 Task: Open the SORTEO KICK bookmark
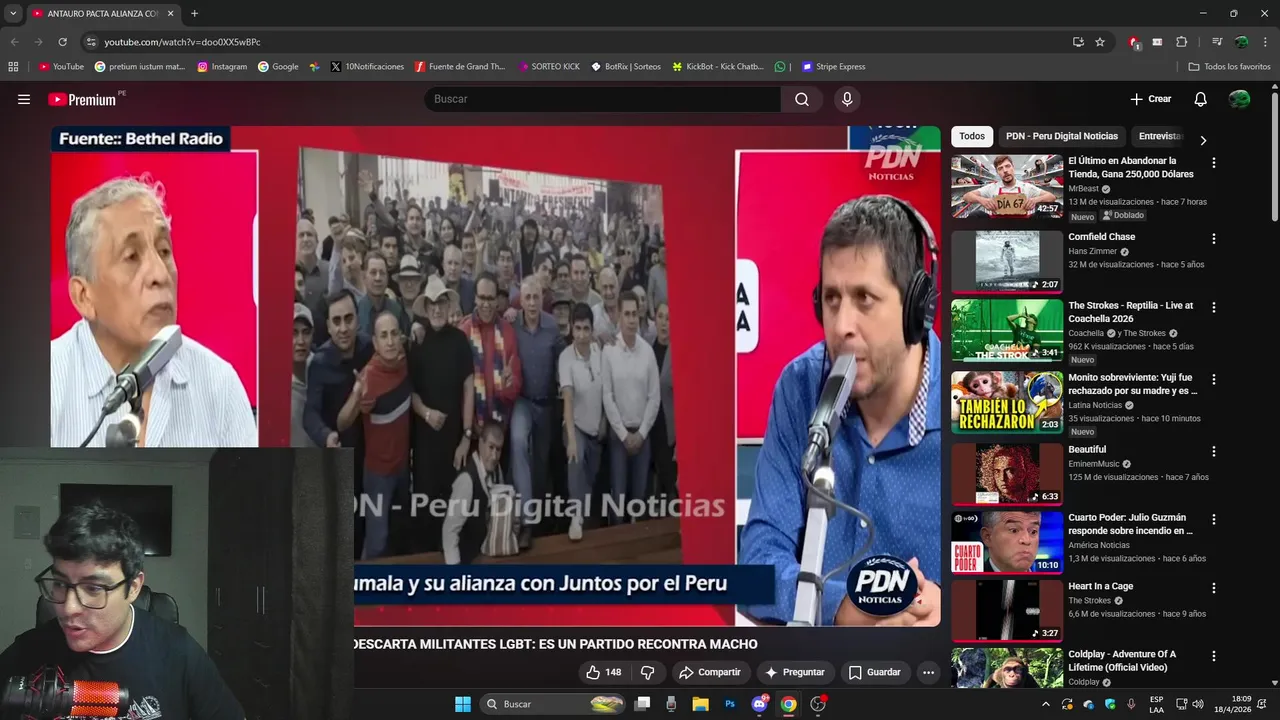coord(549,67)
